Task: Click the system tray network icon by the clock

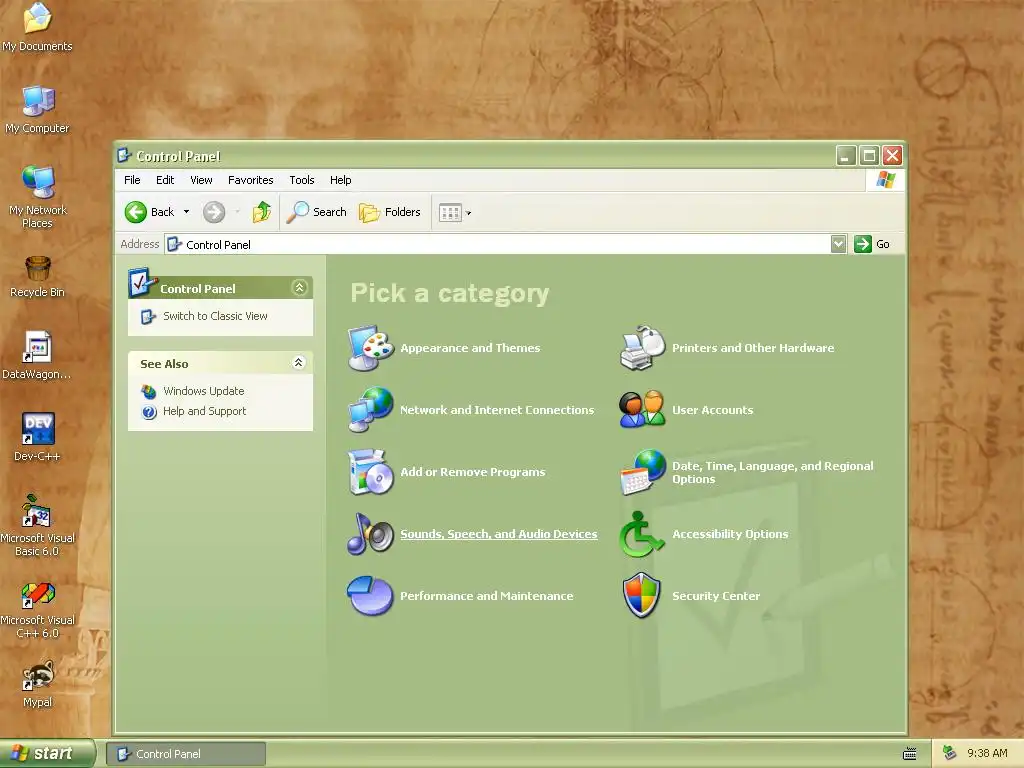Action: click(950, 753)
